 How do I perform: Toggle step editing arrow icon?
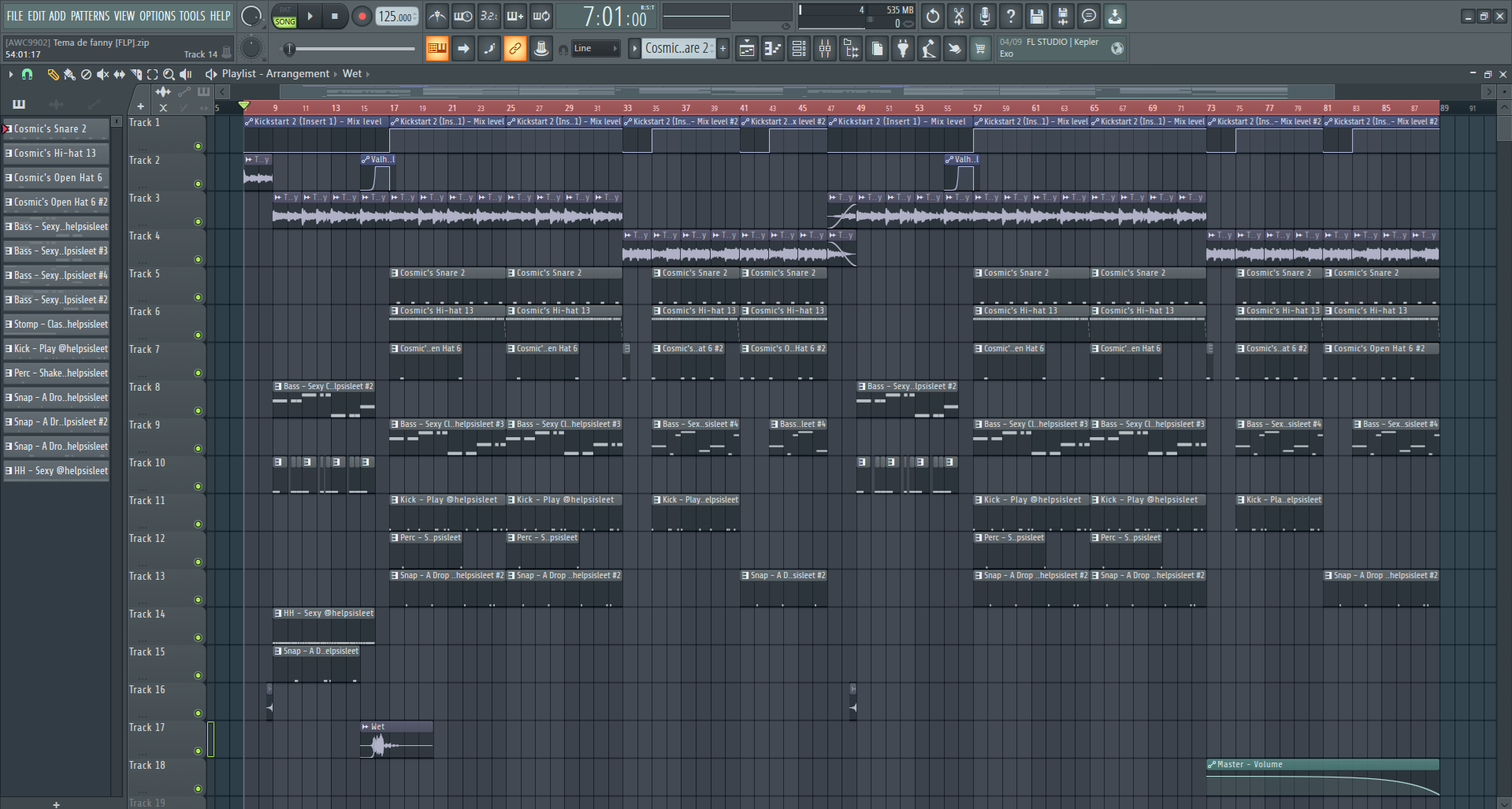(463, 49)
